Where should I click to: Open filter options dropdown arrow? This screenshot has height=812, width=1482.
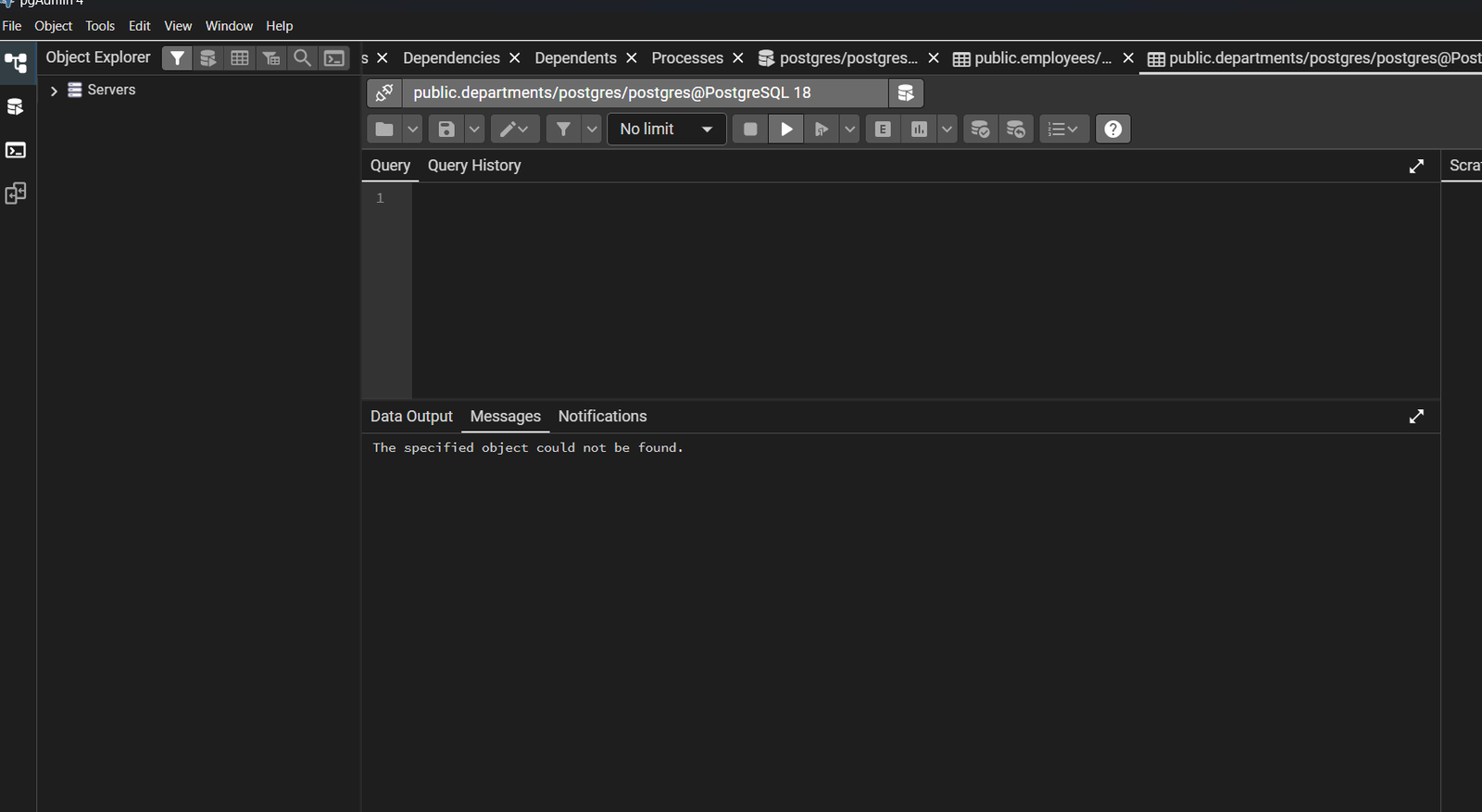click(592, 129)
